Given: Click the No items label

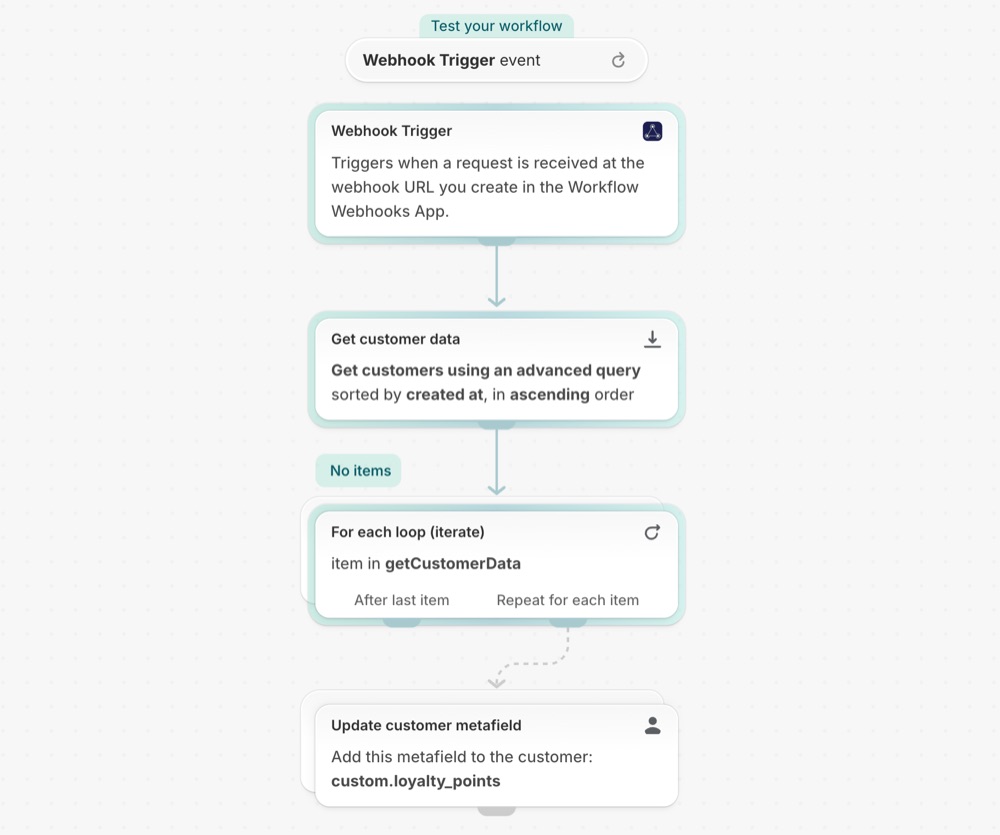Looking at the screenshot, I should point(360,471).
